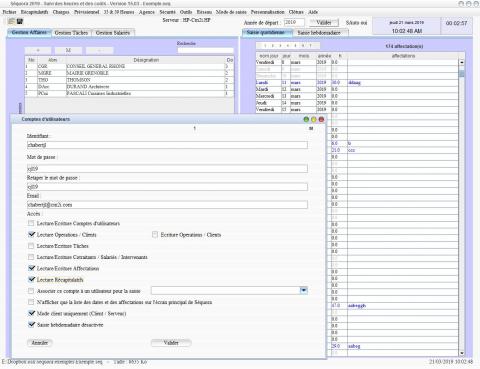Image resolution: width=480 pixels, height=369 pixels.
Task: Enable Ecriture Operations / Clients checkbox
Action: tap(155, 235)
